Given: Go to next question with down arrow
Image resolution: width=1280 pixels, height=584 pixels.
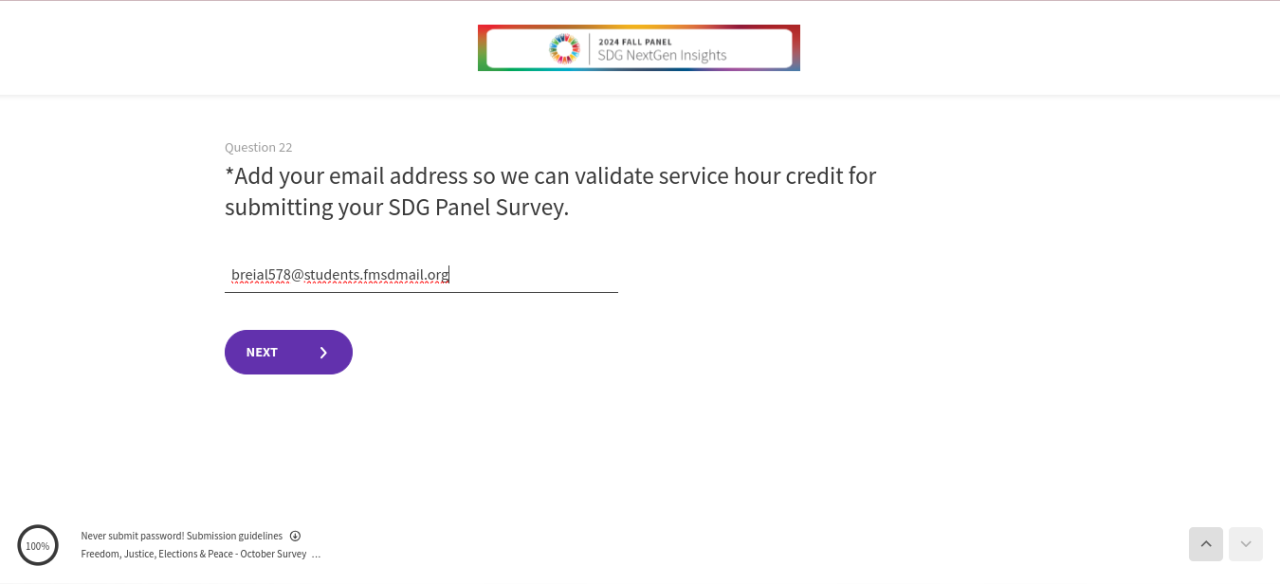Looking at the screenshot, I should click(1245, 544).
